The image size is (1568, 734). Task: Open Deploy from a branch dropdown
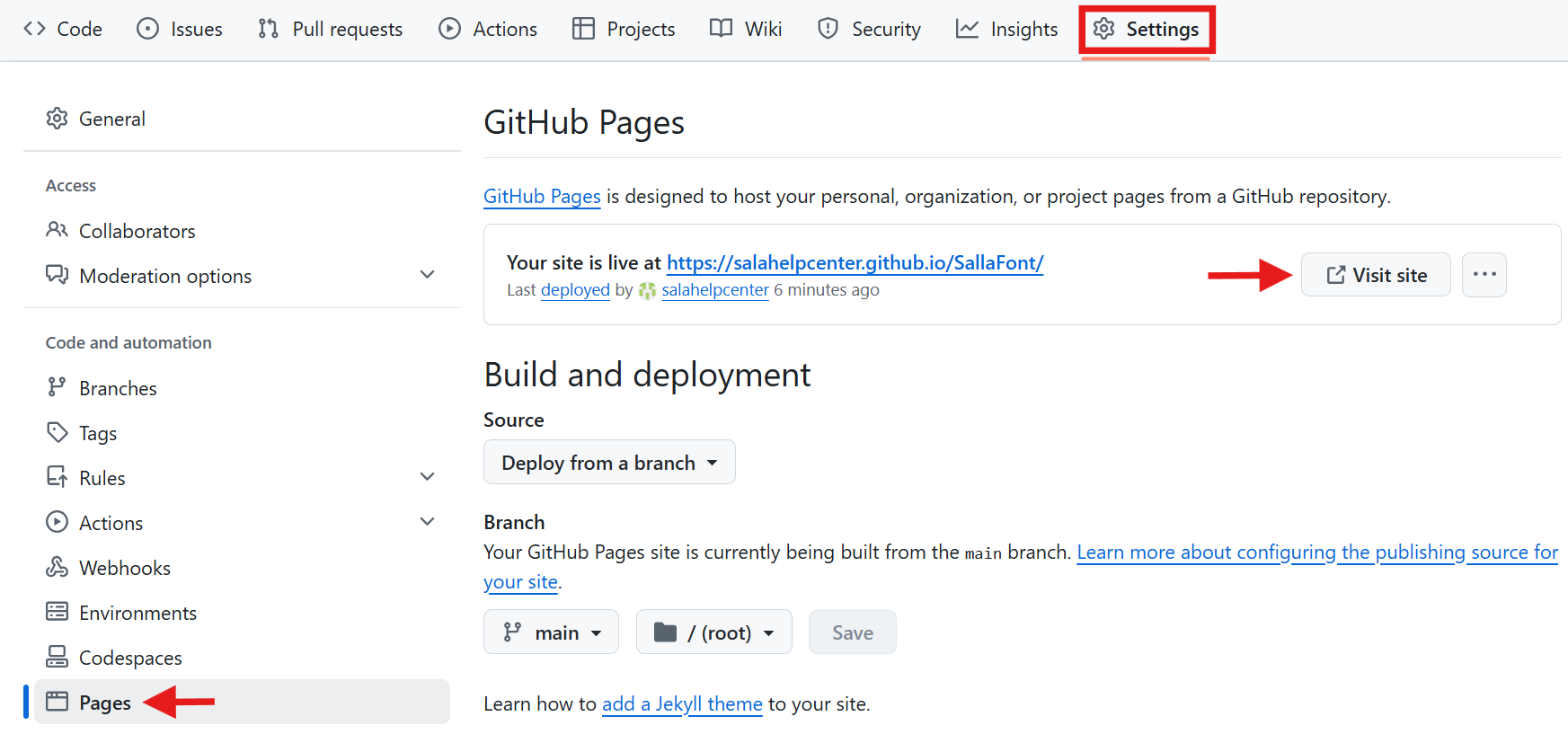tap(609, 463)
